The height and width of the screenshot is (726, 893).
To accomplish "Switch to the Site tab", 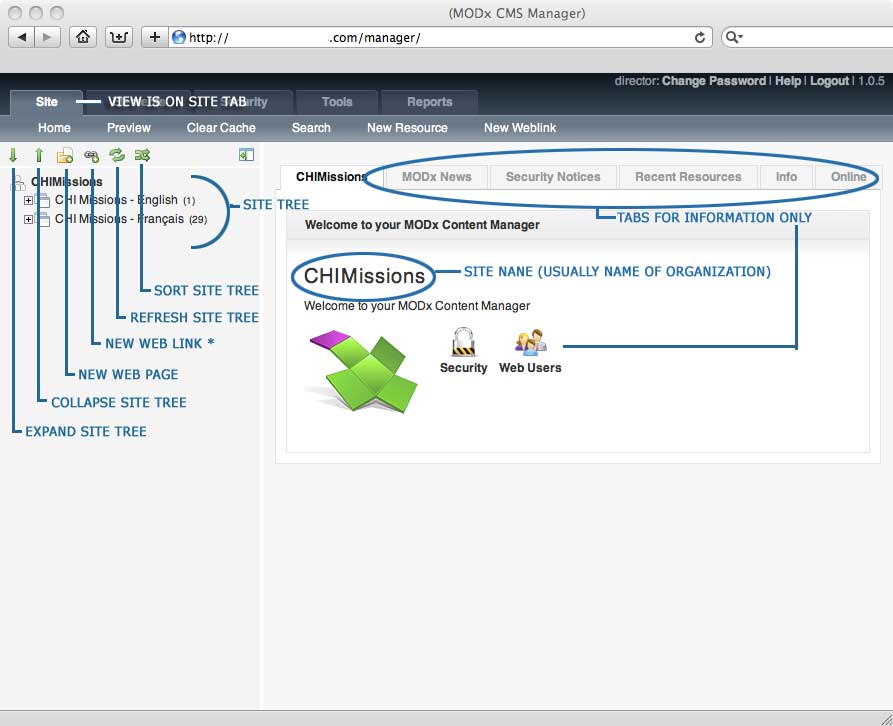I will [x=47, y=102].
